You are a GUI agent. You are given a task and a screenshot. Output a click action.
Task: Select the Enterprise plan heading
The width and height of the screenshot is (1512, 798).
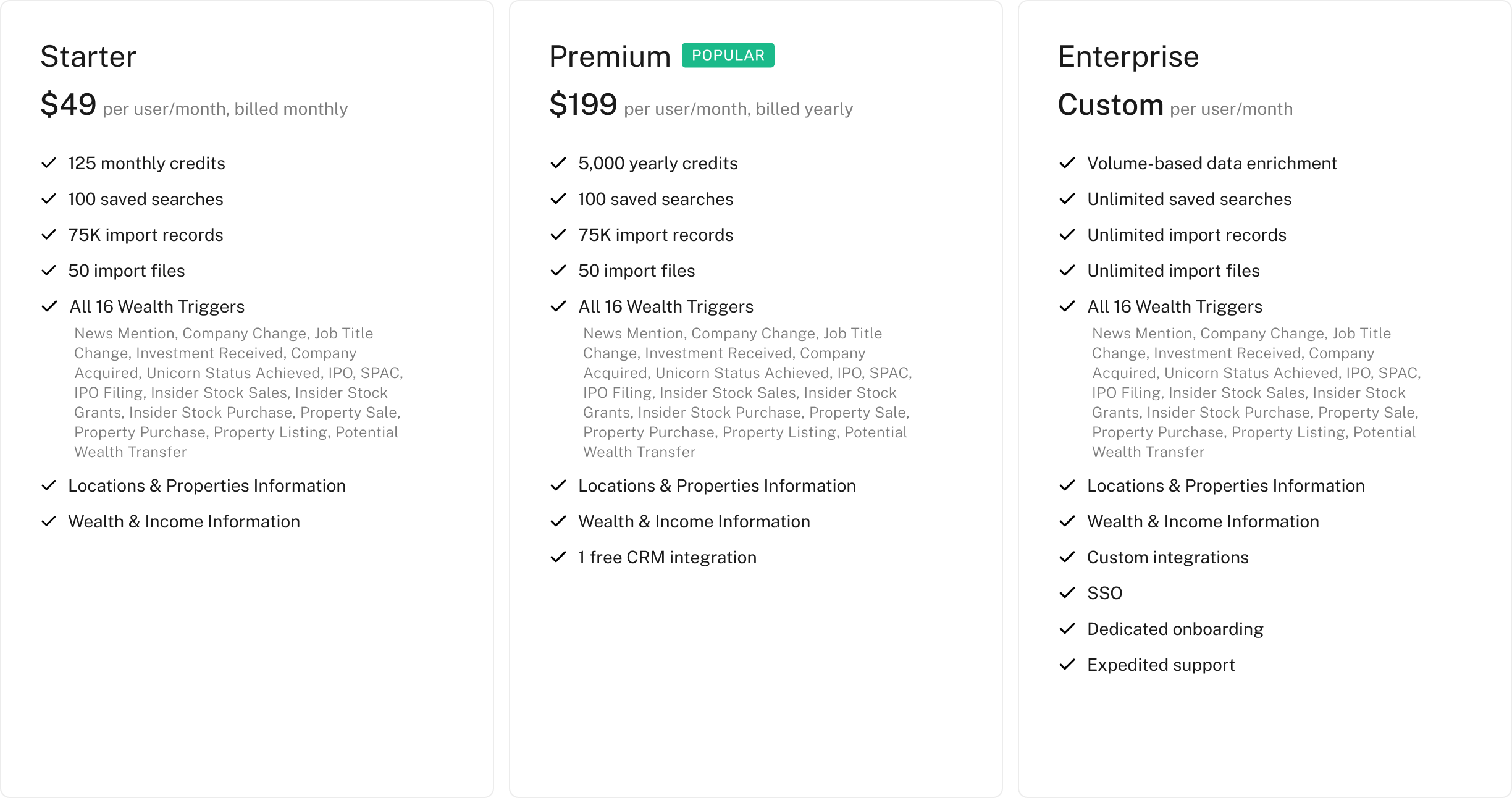point(1128,57)
